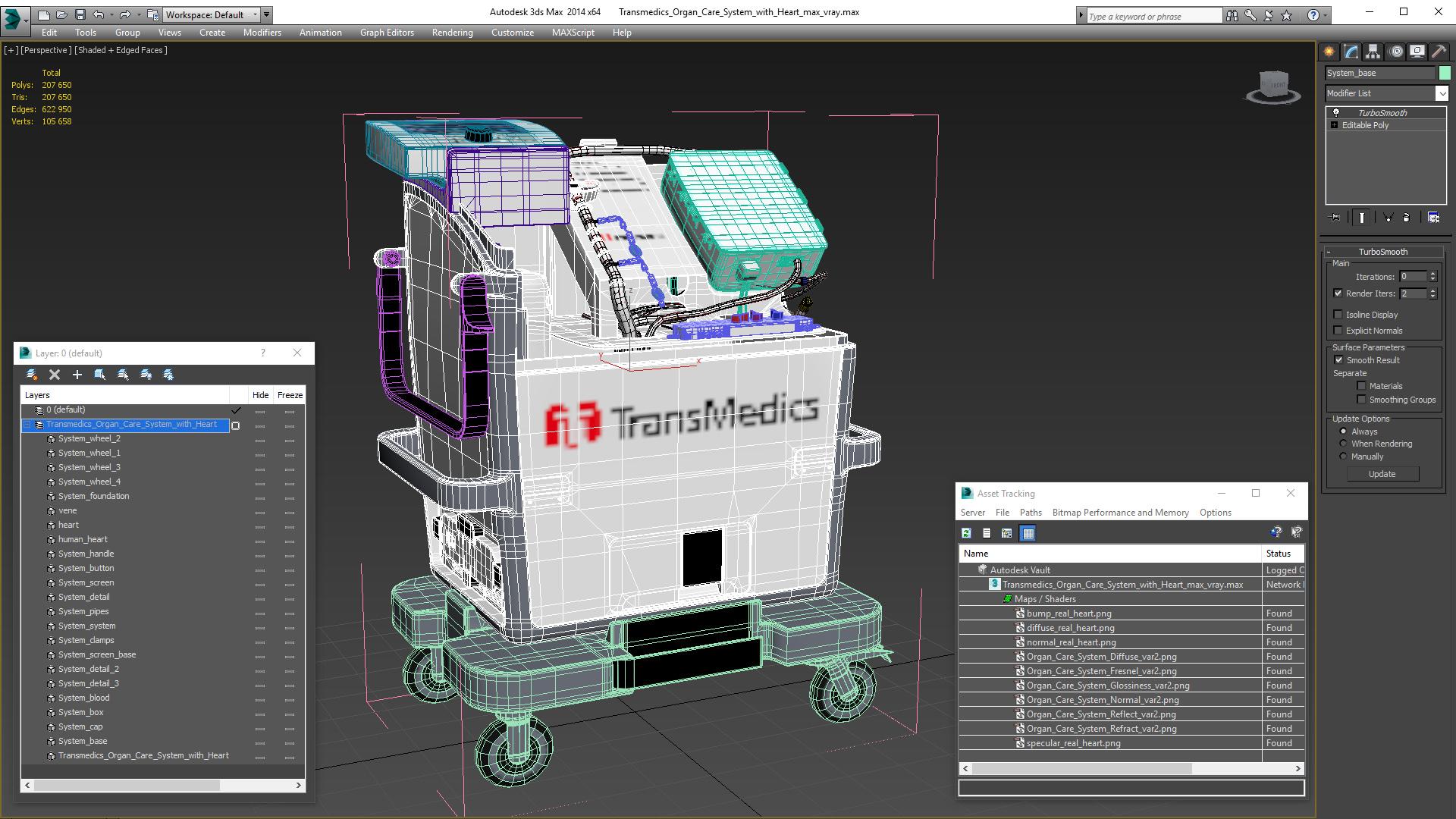Enable Explicit Normals checkbox
Screen dimensions: 1456x819
coord(1338,331)
